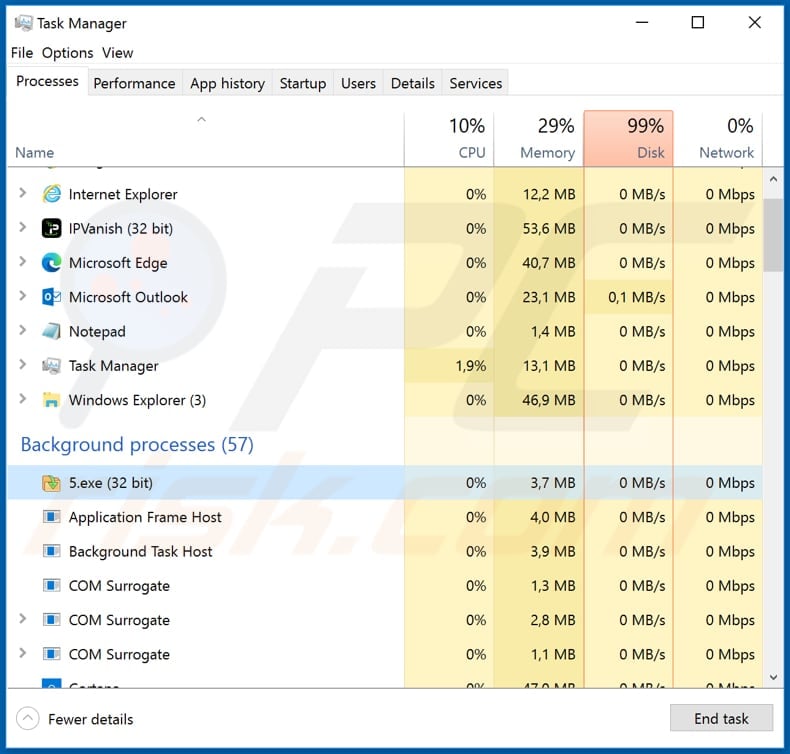Click IPVanish's 53,6 MB memory value
Screen dimensions: 790x754
(x=549, y=229)
